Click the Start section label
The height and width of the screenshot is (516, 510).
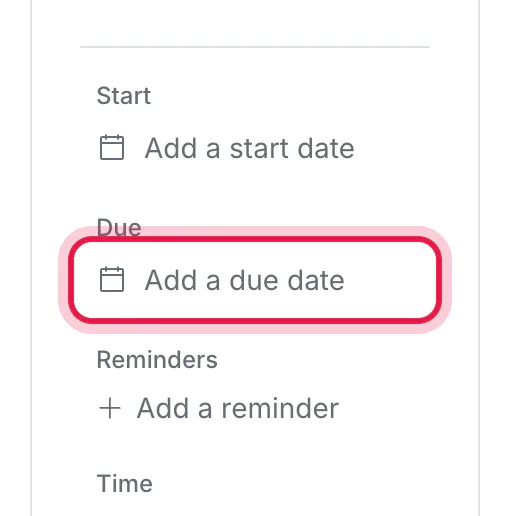124,96
